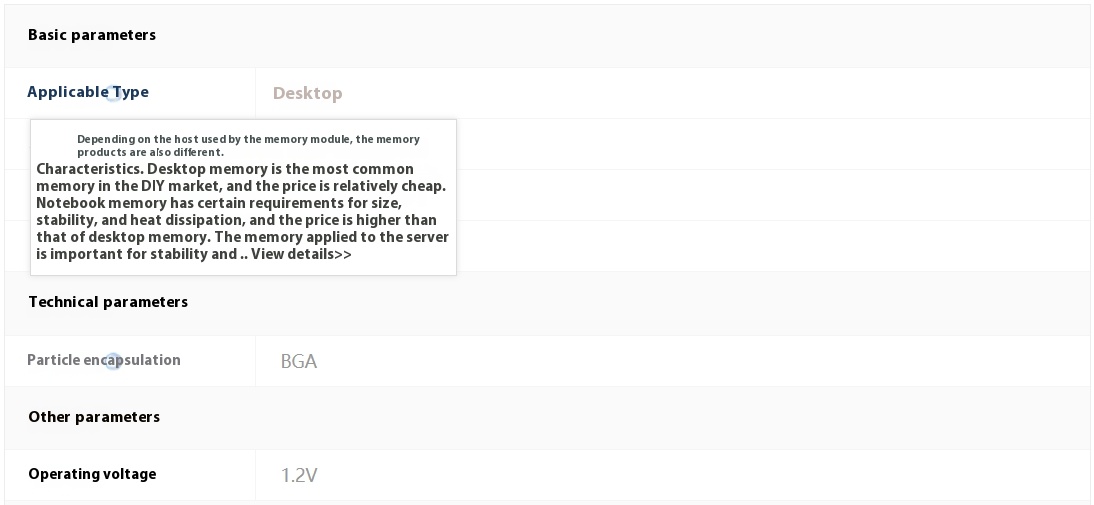Click the 1.2V value
The width and height of the screenshot is (1094, 505).
[299, 476]
